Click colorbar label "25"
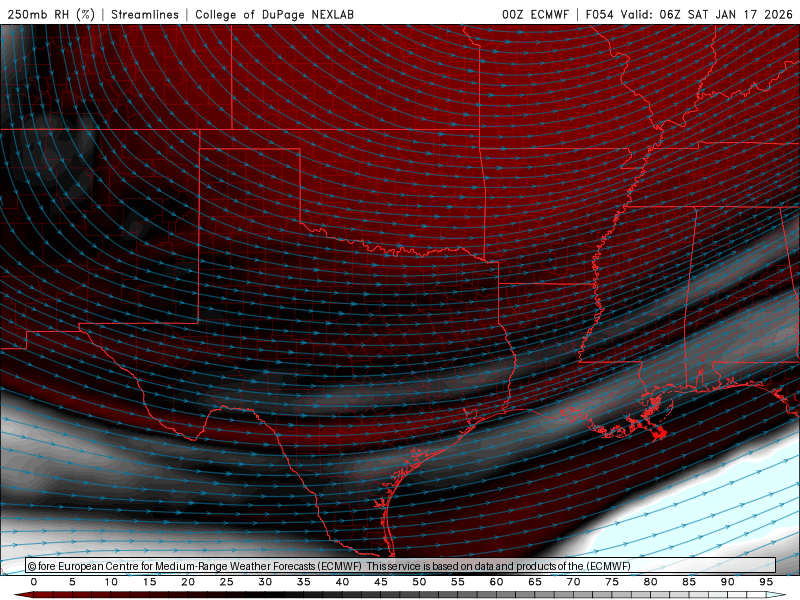 (227, 582)
